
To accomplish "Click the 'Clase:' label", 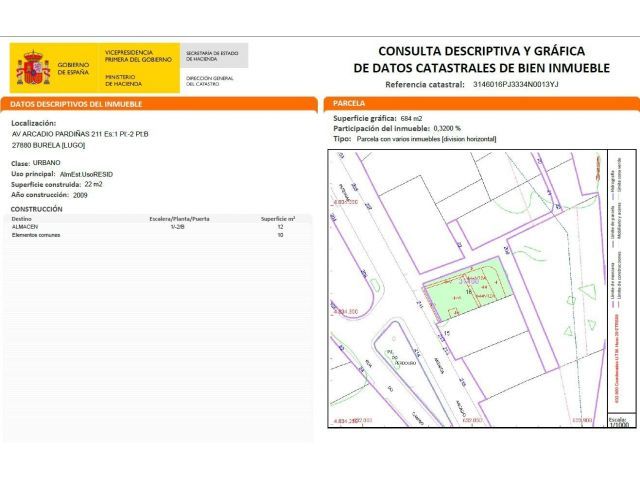I will pos(20,163).
